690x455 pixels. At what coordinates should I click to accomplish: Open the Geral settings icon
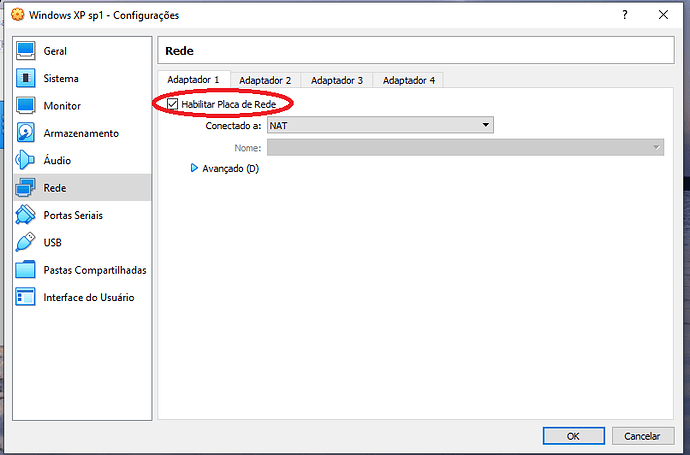(x=26, y=51)
